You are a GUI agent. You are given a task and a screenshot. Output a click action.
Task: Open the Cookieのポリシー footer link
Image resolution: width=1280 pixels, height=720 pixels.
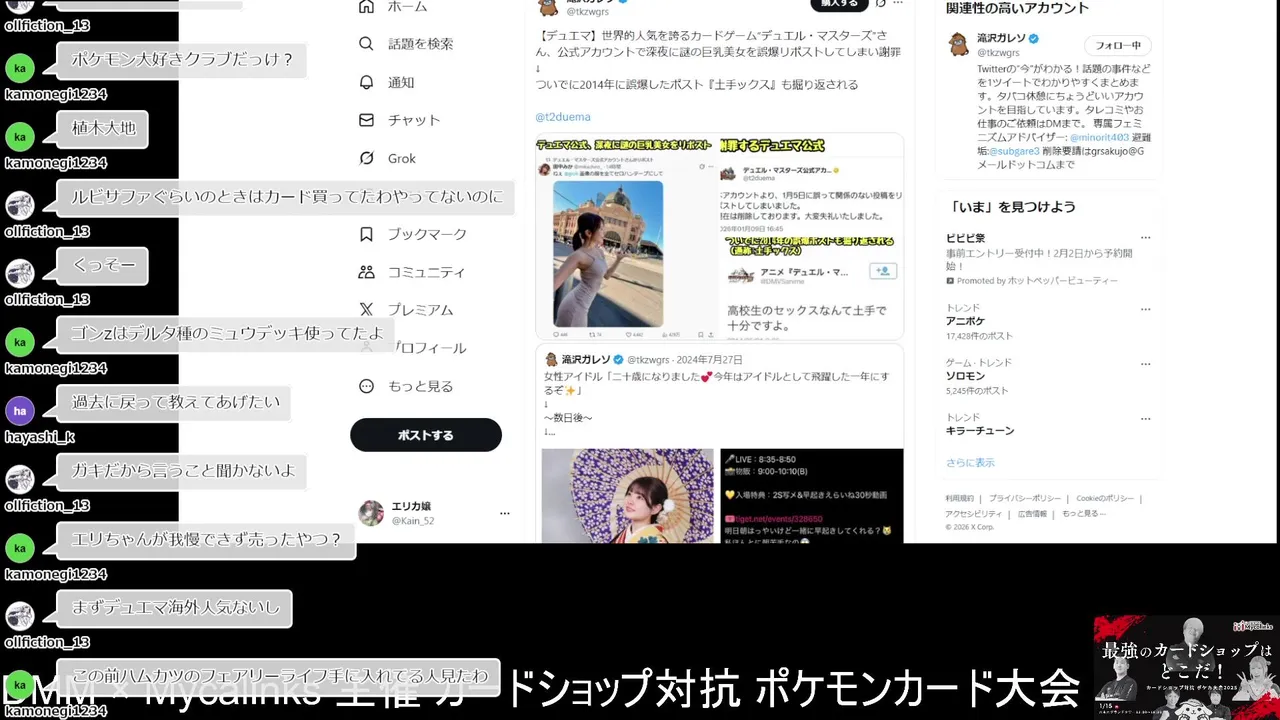coord(1104,498)
